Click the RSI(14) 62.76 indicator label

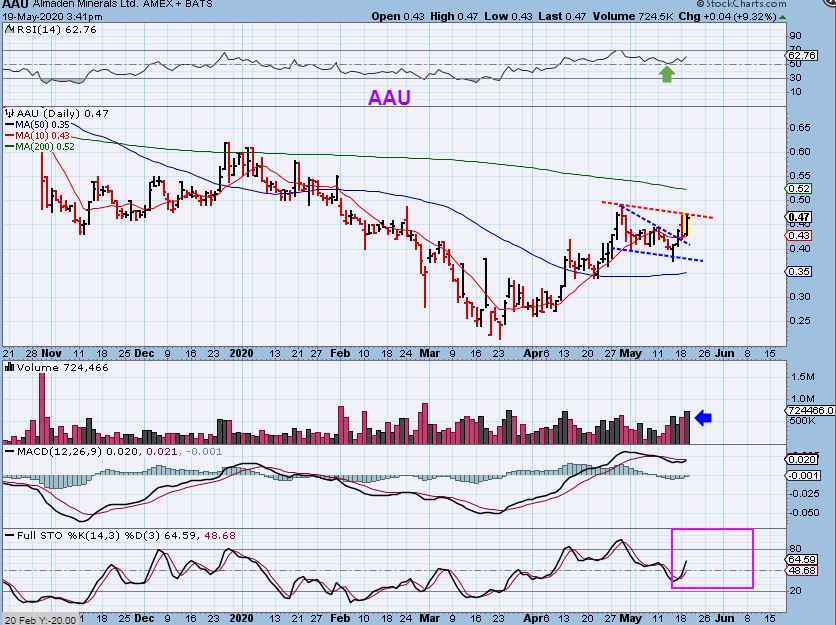pyautogui.click(x=57, y=29)
